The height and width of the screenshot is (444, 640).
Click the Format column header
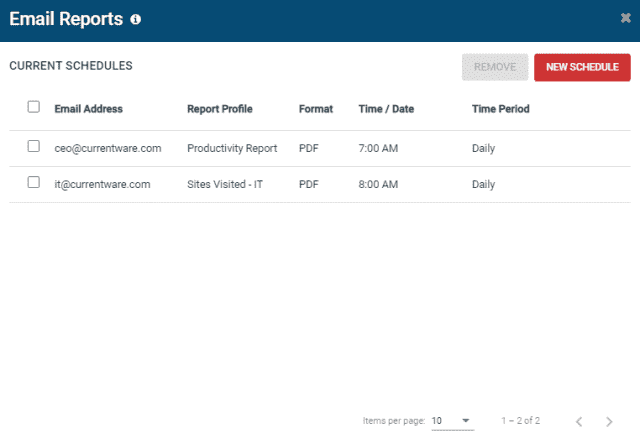[316, 109]
